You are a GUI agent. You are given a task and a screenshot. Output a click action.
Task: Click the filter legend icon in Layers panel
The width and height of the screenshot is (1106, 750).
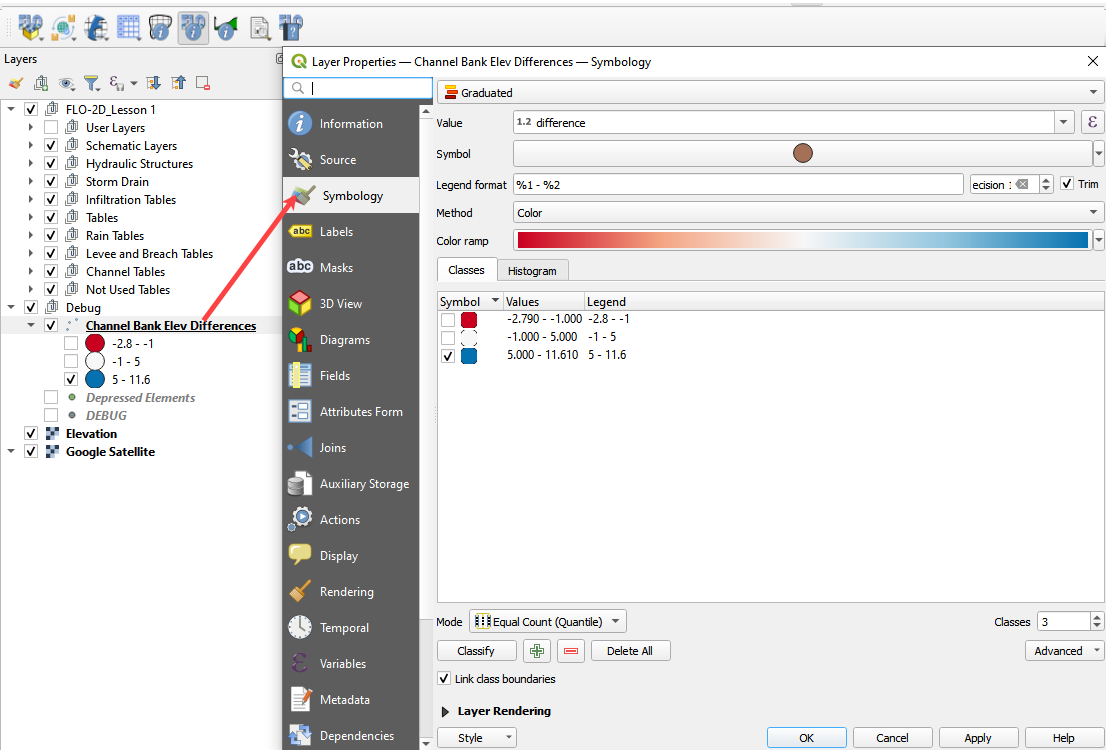(91, 83)
